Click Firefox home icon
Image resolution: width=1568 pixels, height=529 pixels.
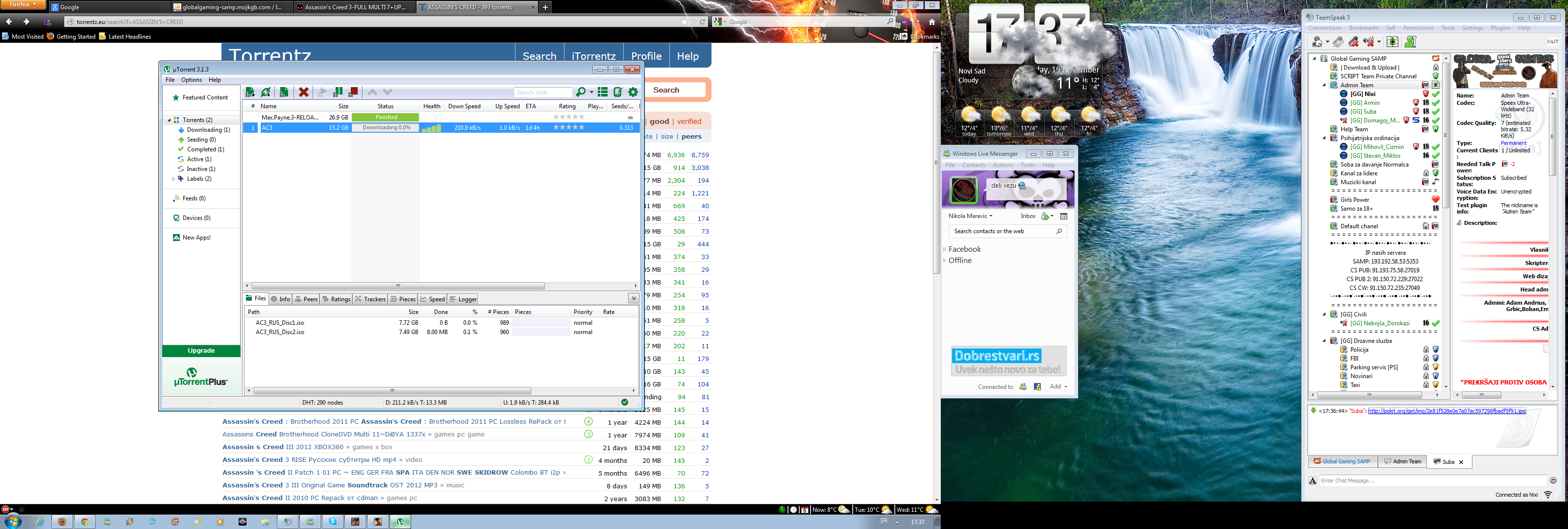click(x=931, y=21)
